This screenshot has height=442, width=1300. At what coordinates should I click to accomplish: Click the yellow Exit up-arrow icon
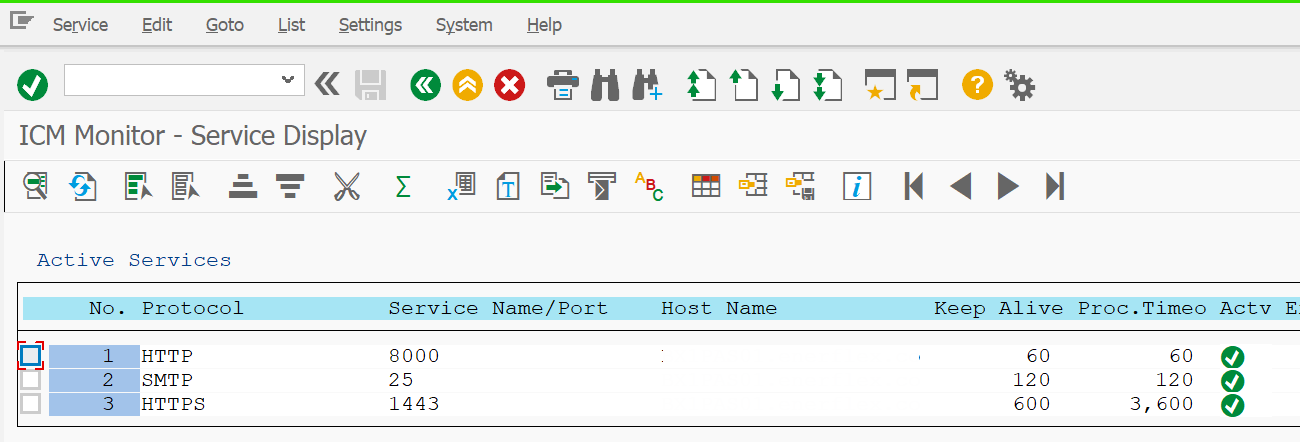pos(467,85)
